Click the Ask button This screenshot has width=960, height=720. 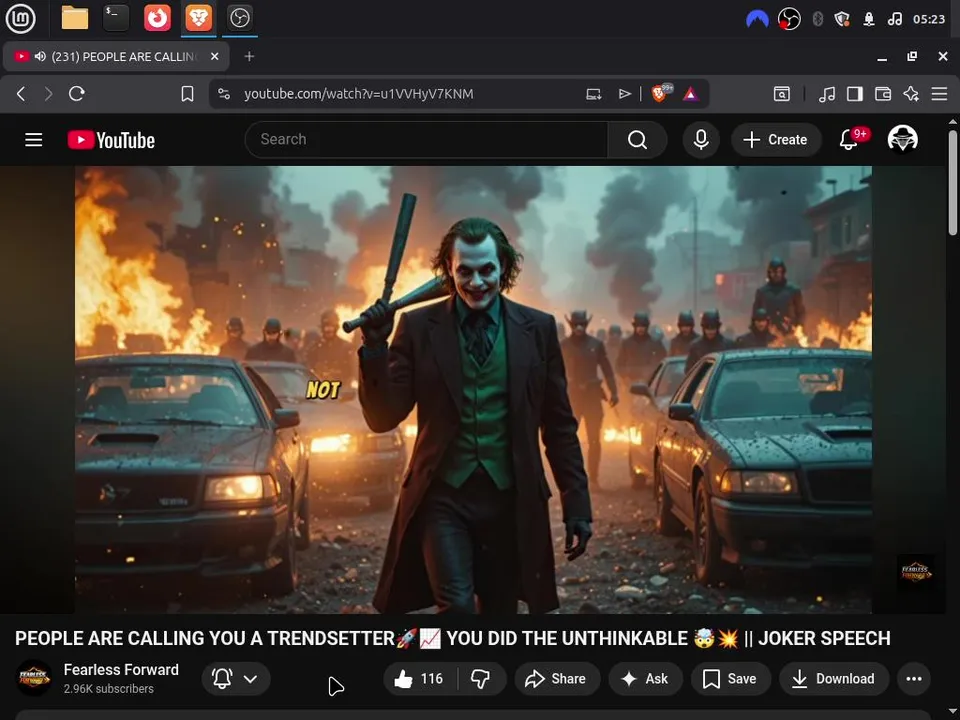tap(645, 678)
